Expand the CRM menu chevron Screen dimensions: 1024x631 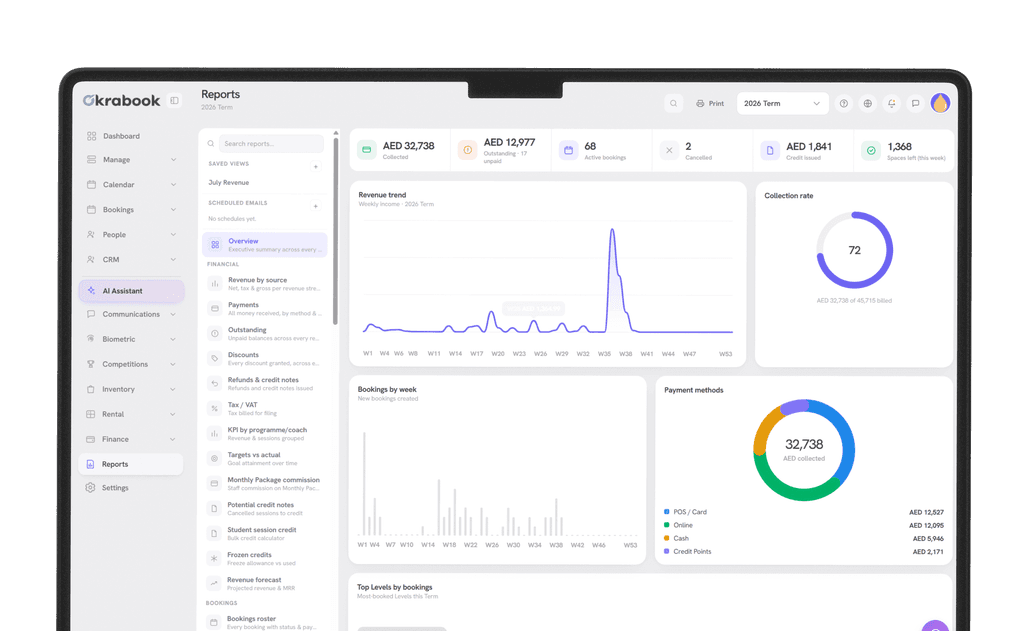(173, 259)
